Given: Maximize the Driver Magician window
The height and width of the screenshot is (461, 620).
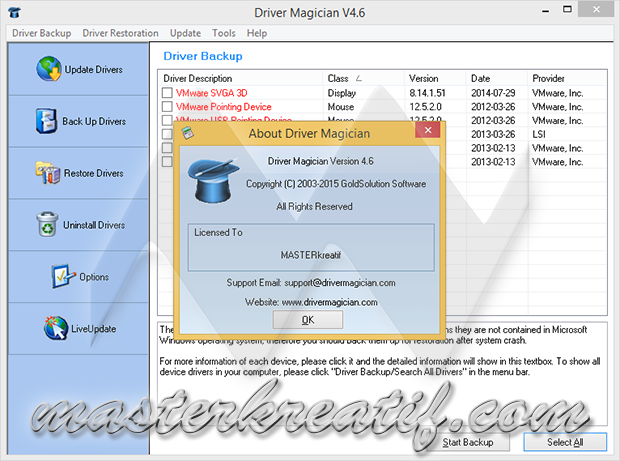Looking at the screenshot, I should tap(567, 9).
